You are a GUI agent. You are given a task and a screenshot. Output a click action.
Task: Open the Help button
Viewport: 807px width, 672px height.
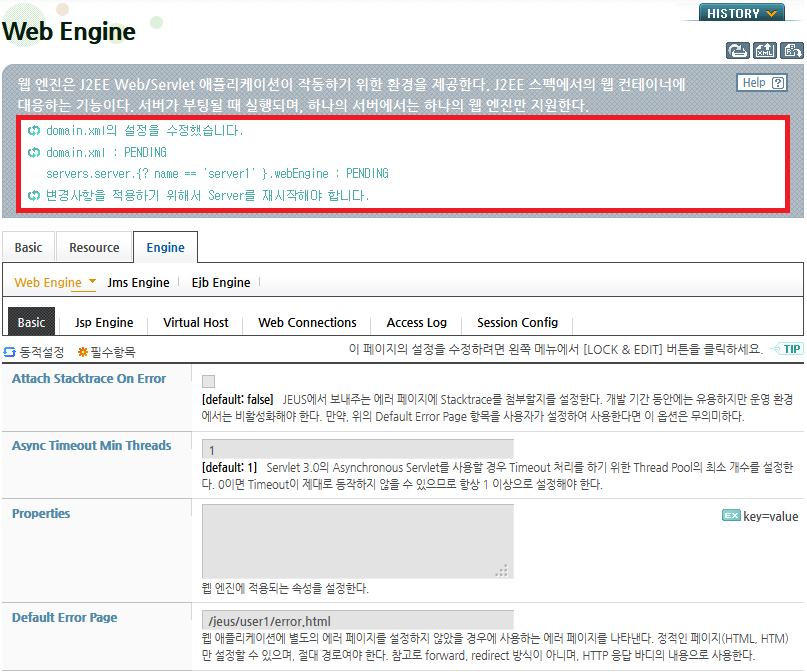pos(763,83)
